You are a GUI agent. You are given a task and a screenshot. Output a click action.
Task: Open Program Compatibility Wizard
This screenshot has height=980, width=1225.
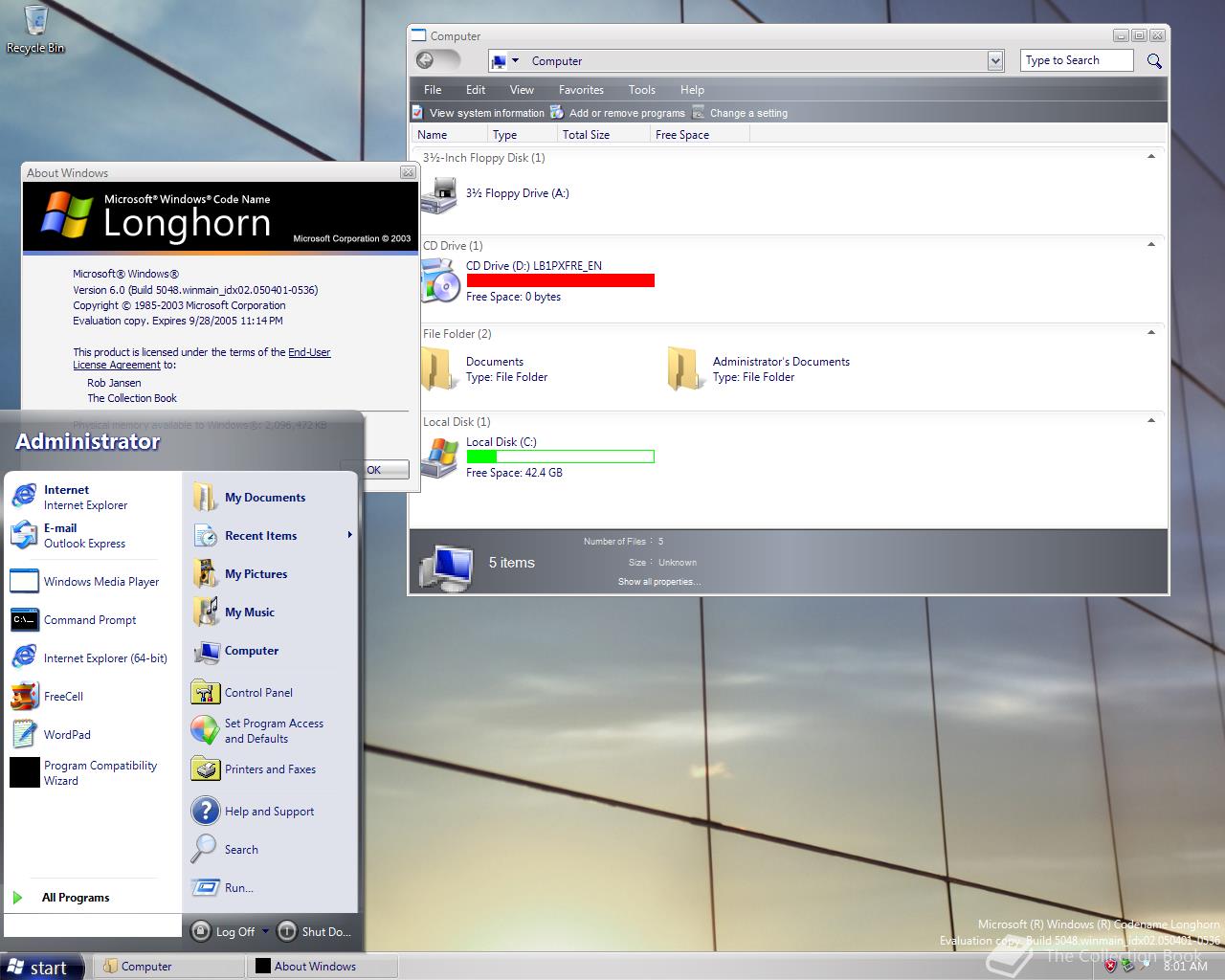pyautogui.click(x=84, y=772)
